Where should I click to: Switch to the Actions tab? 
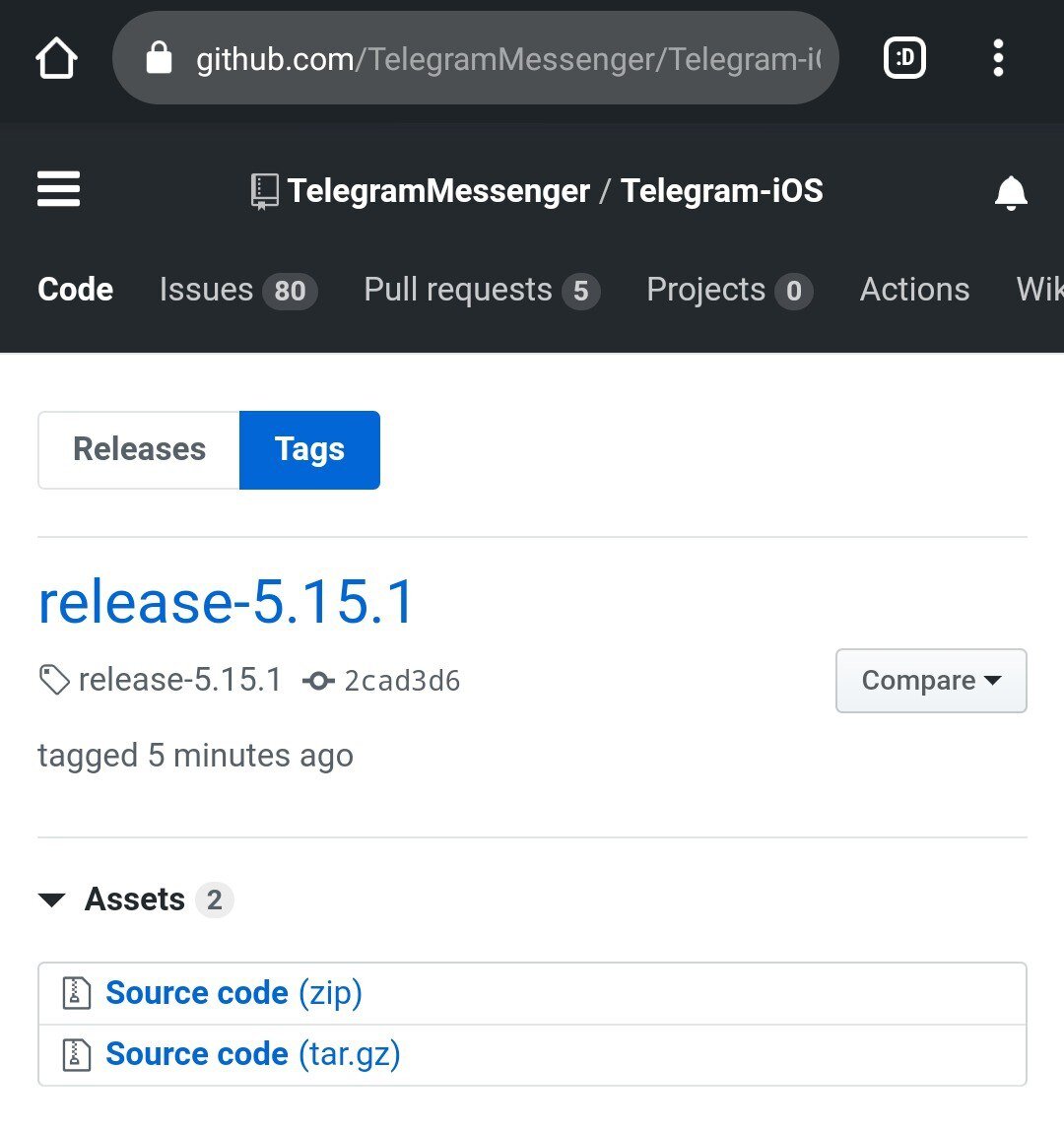point(914,290)
